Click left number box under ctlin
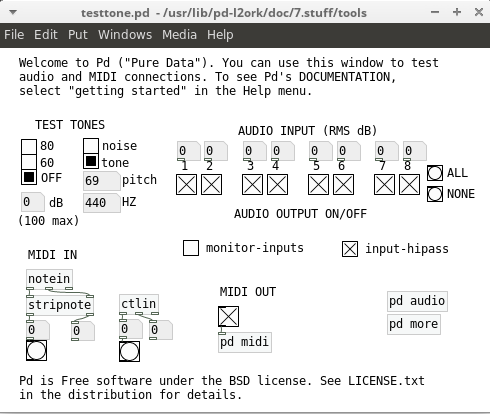Viewport: 490px width, 414px height. (x=131, y=329)
